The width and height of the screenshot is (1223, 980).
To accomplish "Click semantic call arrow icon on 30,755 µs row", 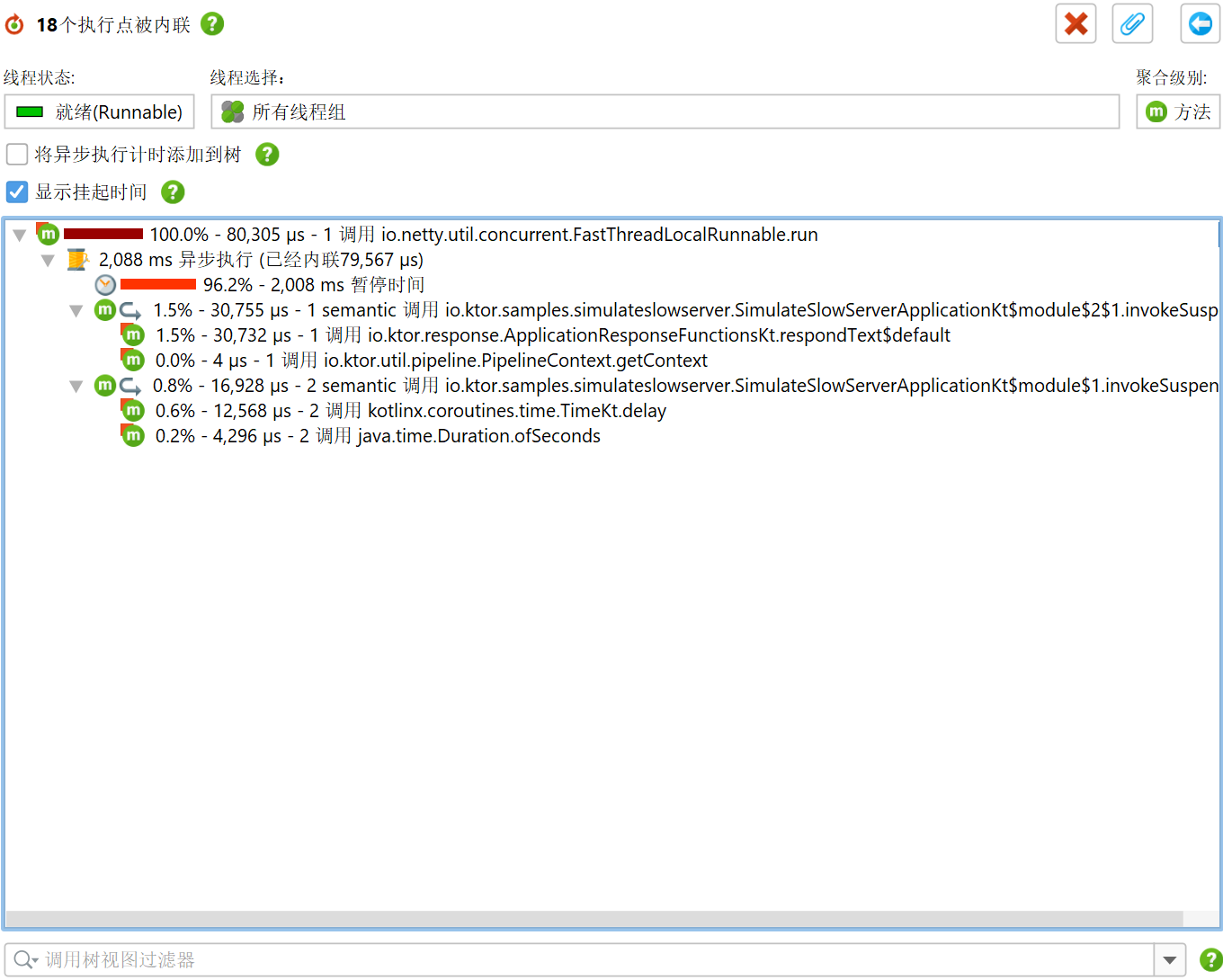I will [x=131, y=311].
